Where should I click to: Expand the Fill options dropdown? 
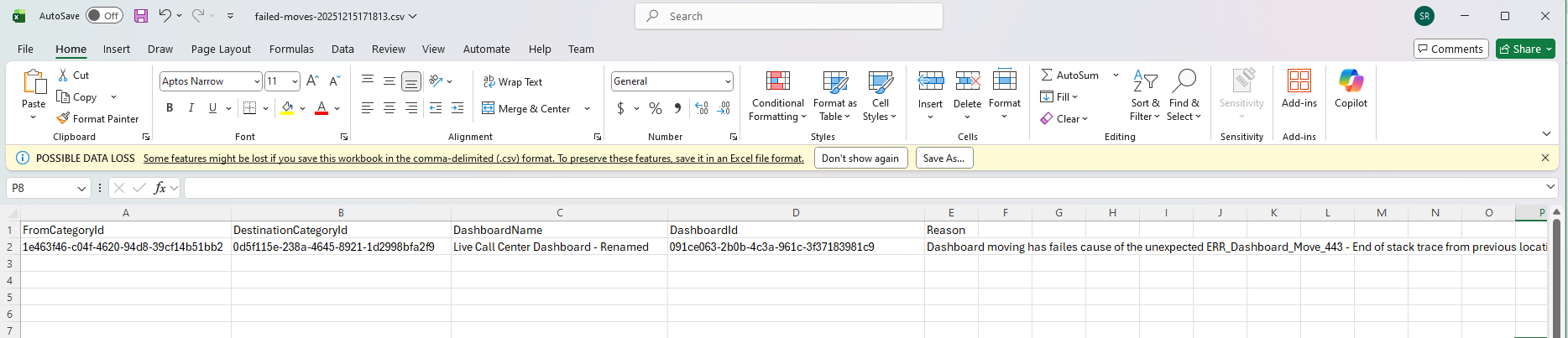(x=1074, y=97)
